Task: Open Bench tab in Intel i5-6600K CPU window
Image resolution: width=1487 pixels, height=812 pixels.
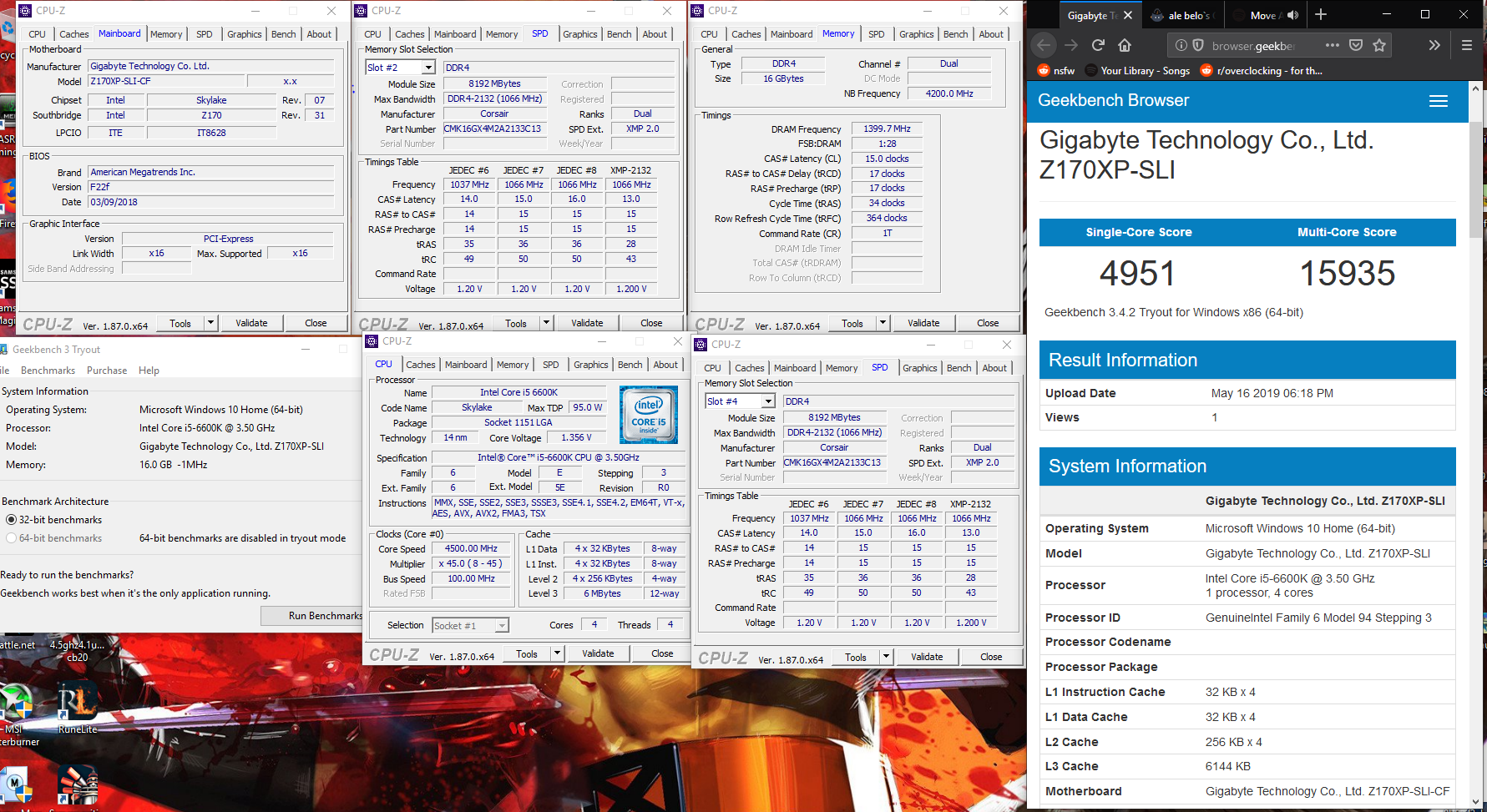Action: pyautogui.click(x=630, y=365)
